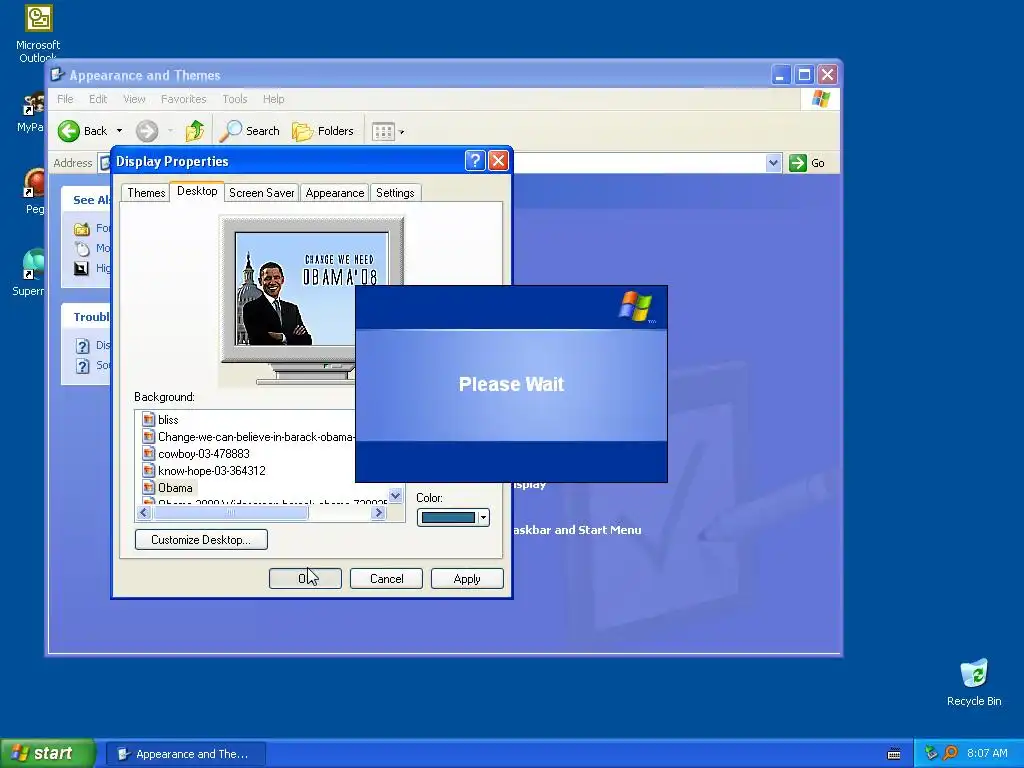Switch to the Settings tab

click(x=395, y=193)
